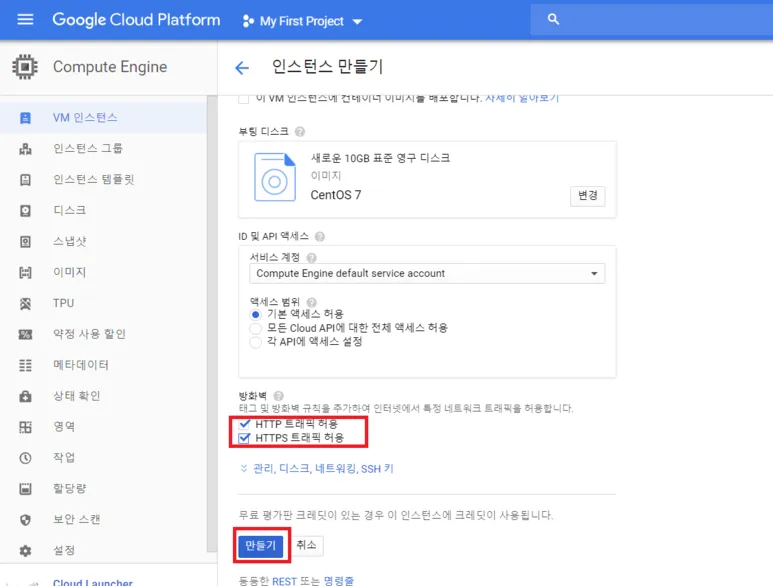Click the project icon beside My First Project
This screenshot has height=586, width=773.
(248, 21)
